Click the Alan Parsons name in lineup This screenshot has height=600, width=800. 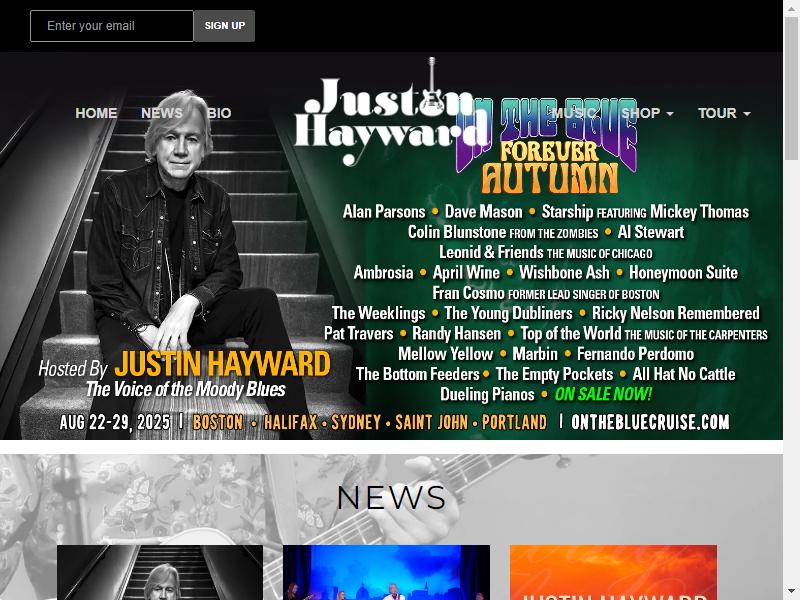(384, 212)
